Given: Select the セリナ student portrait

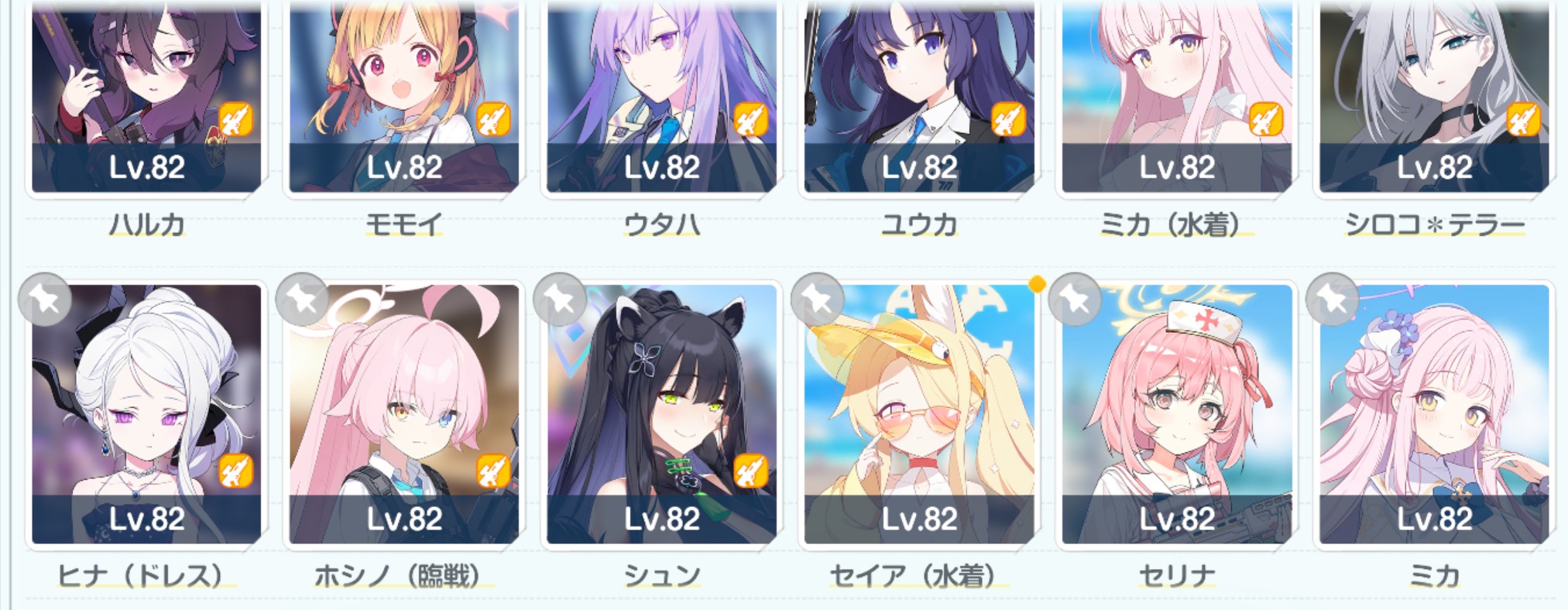Looking at the screenshot, I should coord(1177,414).
